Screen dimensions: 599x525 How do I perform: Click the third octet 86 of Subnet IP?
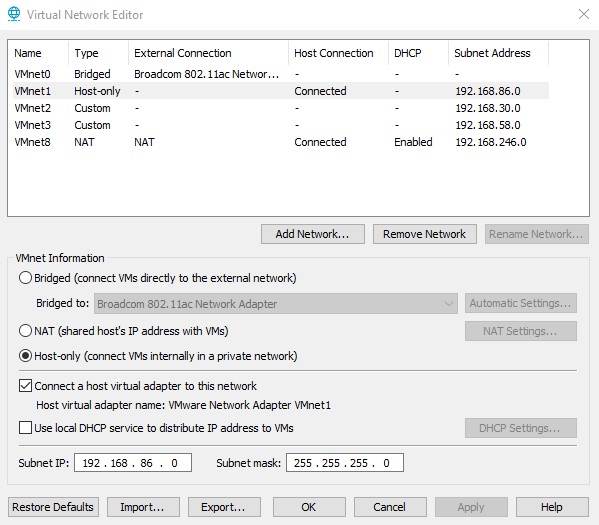[146, 463]
